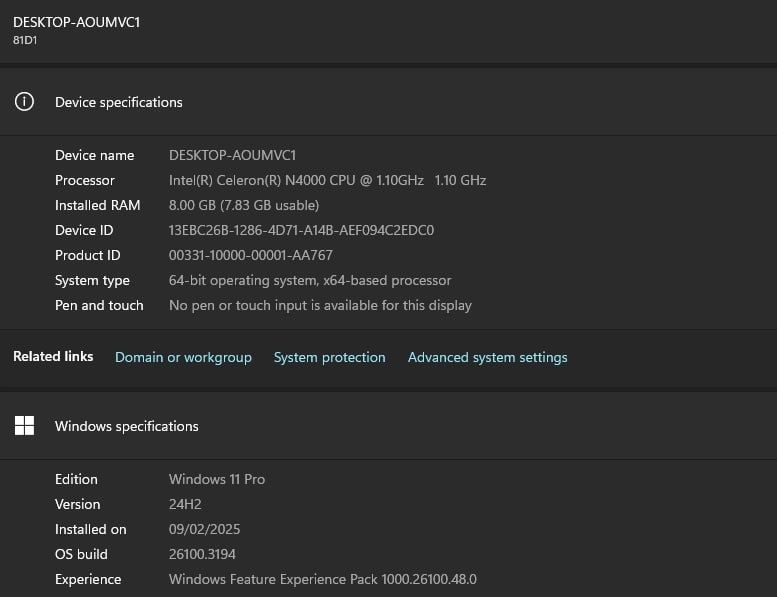The image size is (777, 597).
Task: Click the Device ID label
Action: 84,230
